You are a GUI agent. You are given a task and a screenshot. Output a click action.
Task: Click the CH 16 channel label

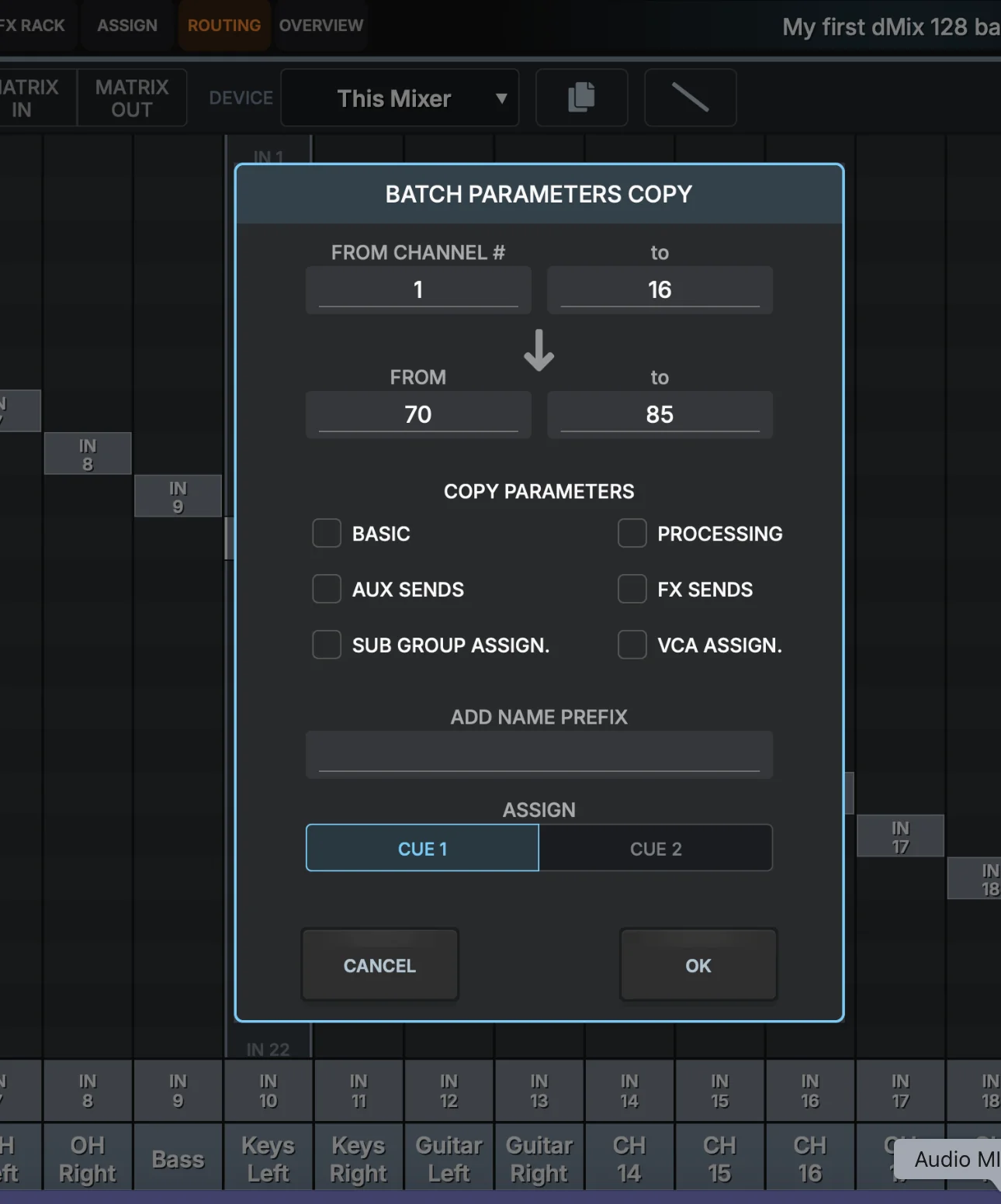(x=810, y=1158)
